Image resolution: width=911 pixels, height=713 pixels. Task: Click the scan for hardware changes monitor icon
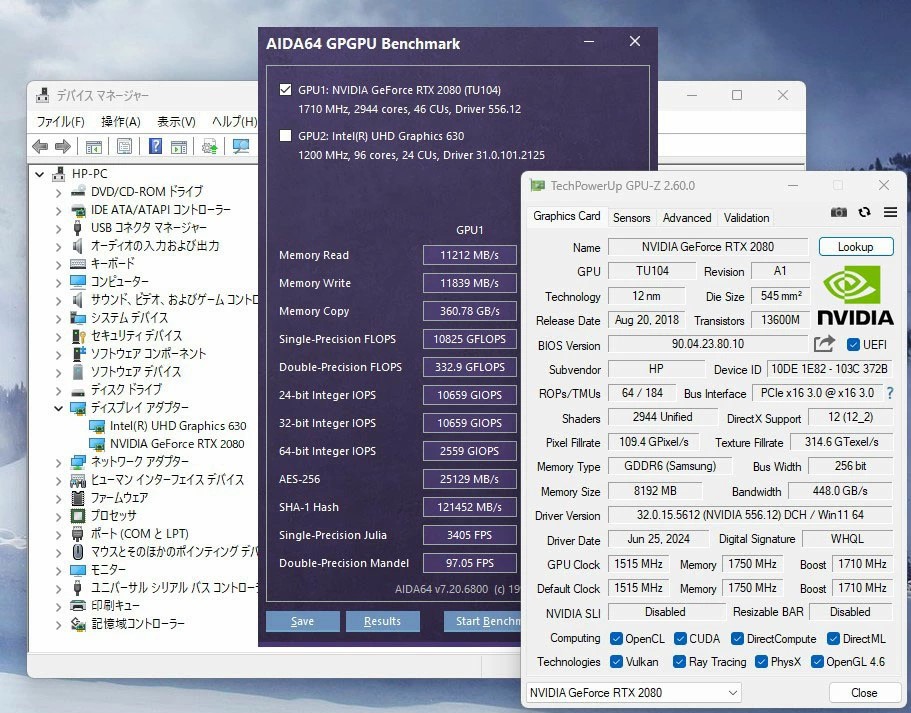[240, 146]
